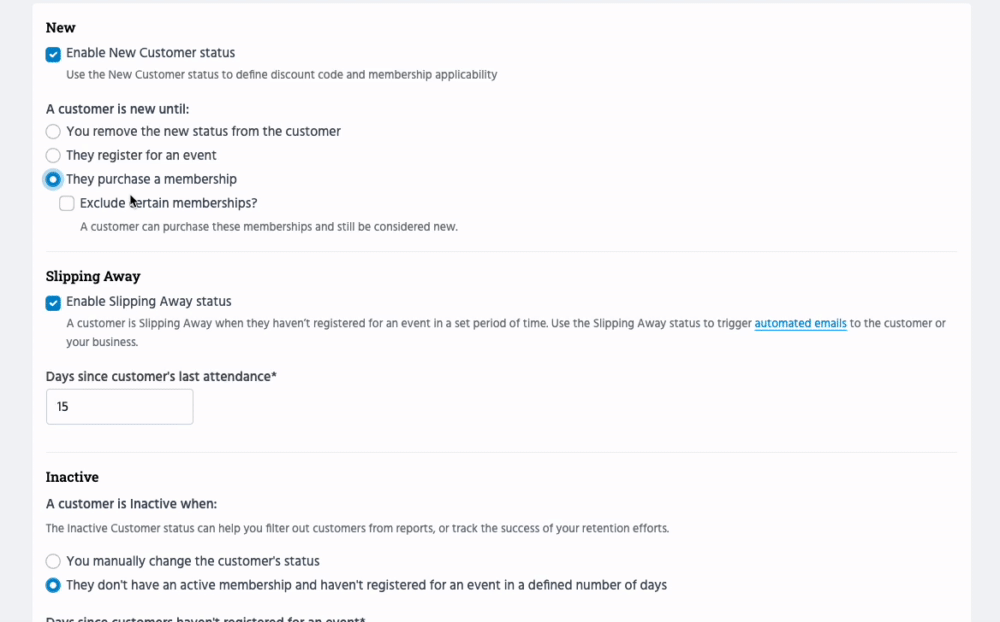
Task: Uncheck the Enable Slipping Away status checkbox
Action: [53, 302]
